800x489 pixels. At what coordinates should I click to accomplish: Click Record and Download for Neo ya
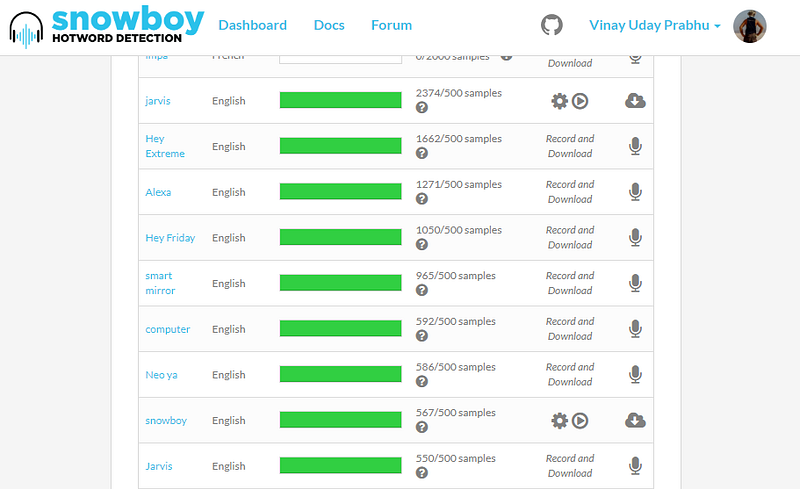(570, 374)
